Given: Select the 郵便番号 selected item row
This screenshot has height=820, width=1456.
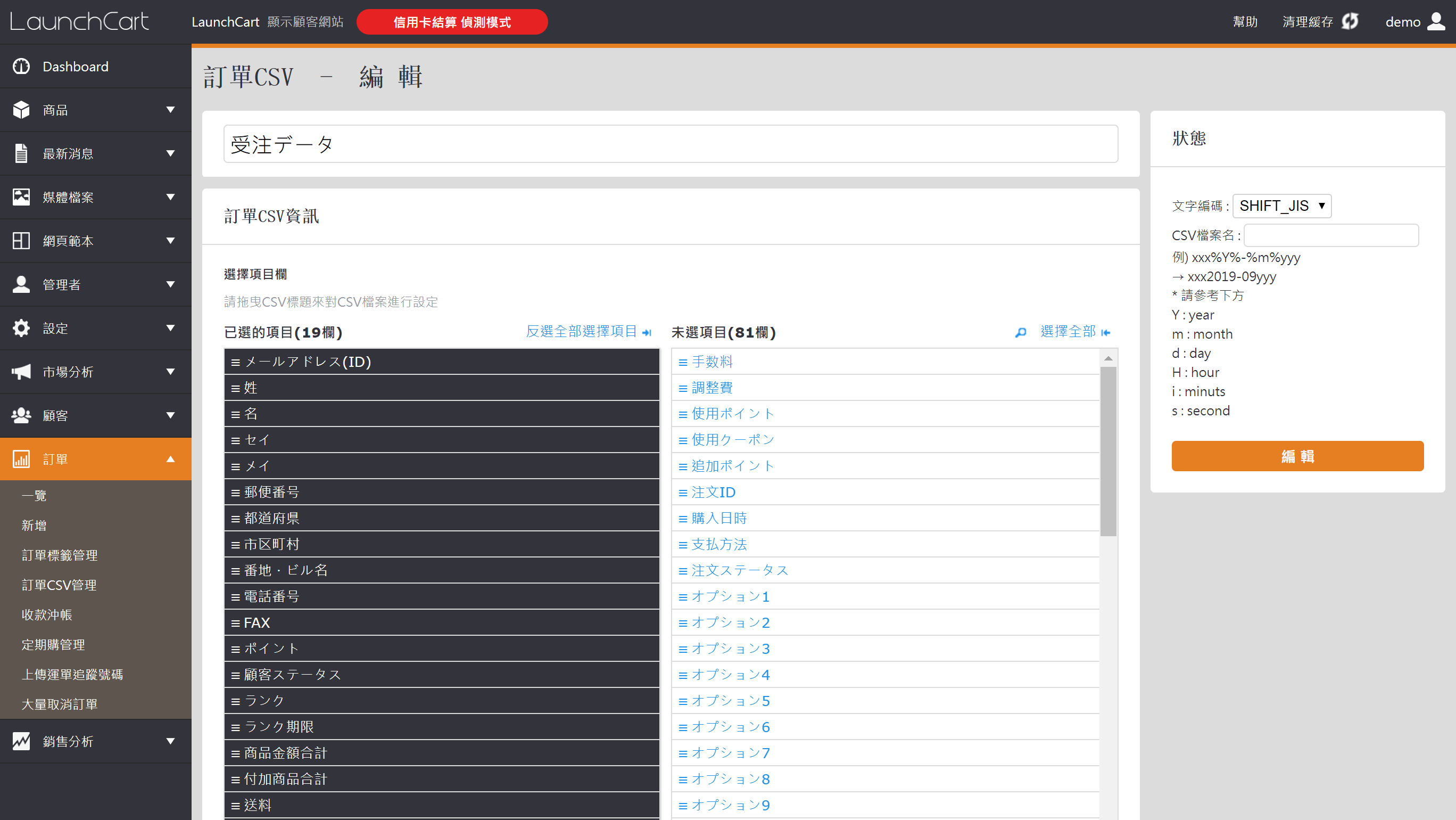Looking at the screenshot, I should click(442, 492).
